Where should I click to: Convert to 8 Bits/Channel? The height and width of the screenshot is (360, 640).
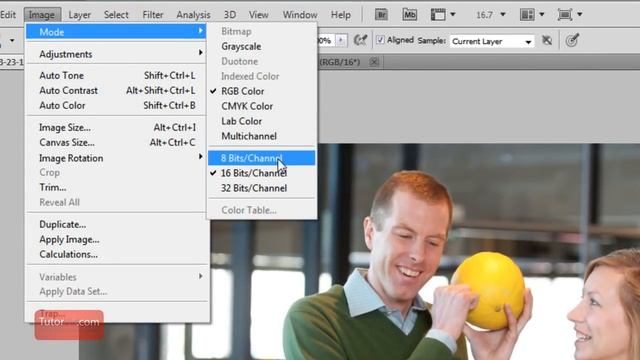pyautogui.click(x=262, y=158)
